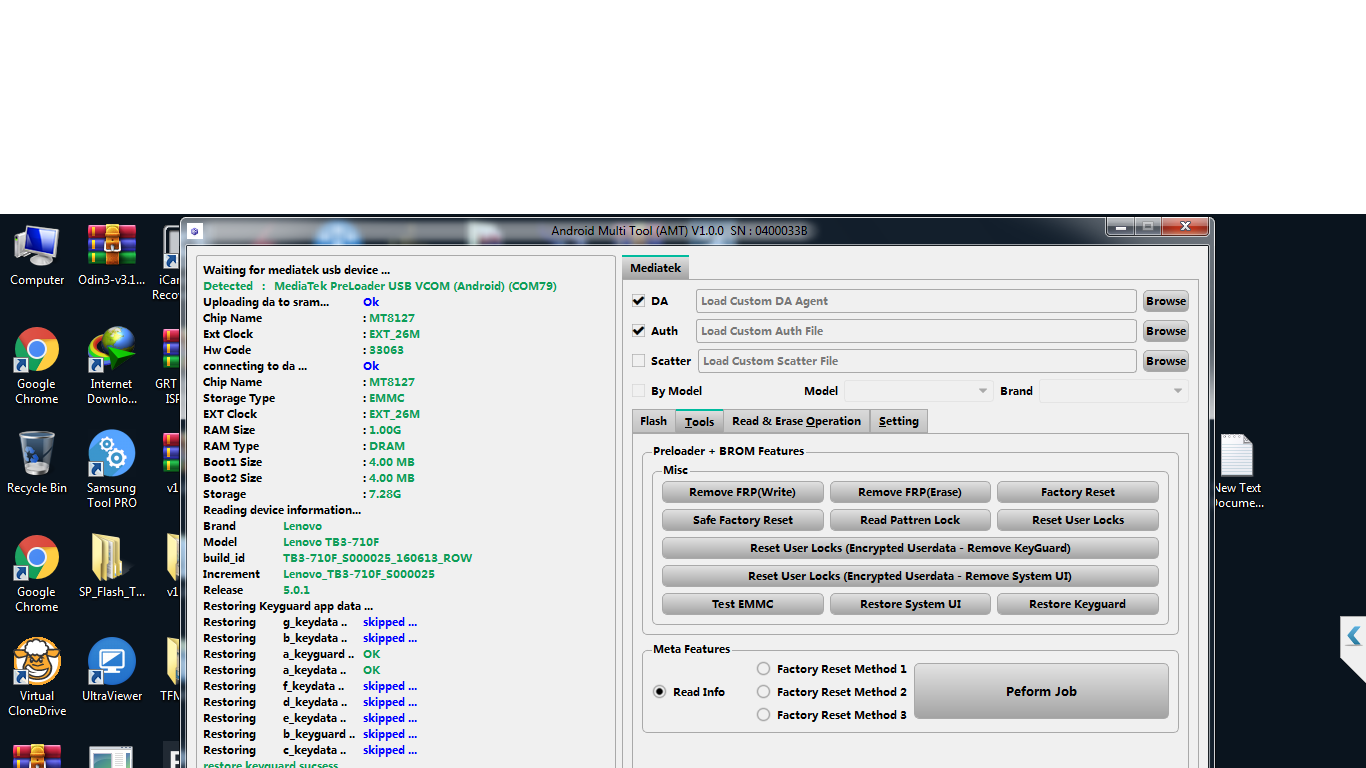Toggle the Auth checkbox

(x=639, y=331)
